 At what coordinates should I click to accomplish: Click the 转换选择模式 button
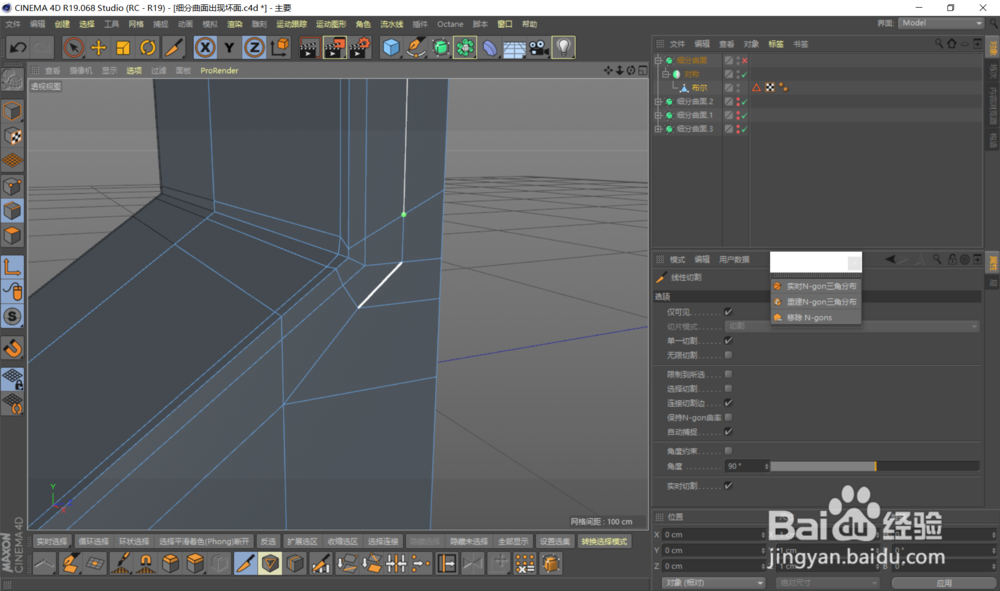pos(603,541)
